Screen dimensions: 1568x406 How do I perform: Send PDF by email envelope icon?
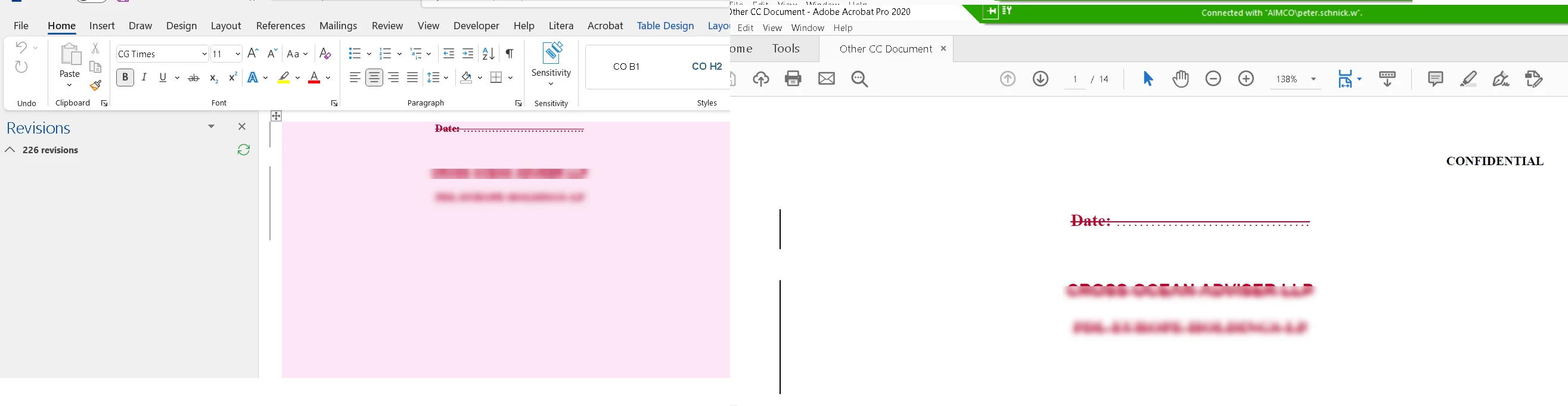(826, 79)
